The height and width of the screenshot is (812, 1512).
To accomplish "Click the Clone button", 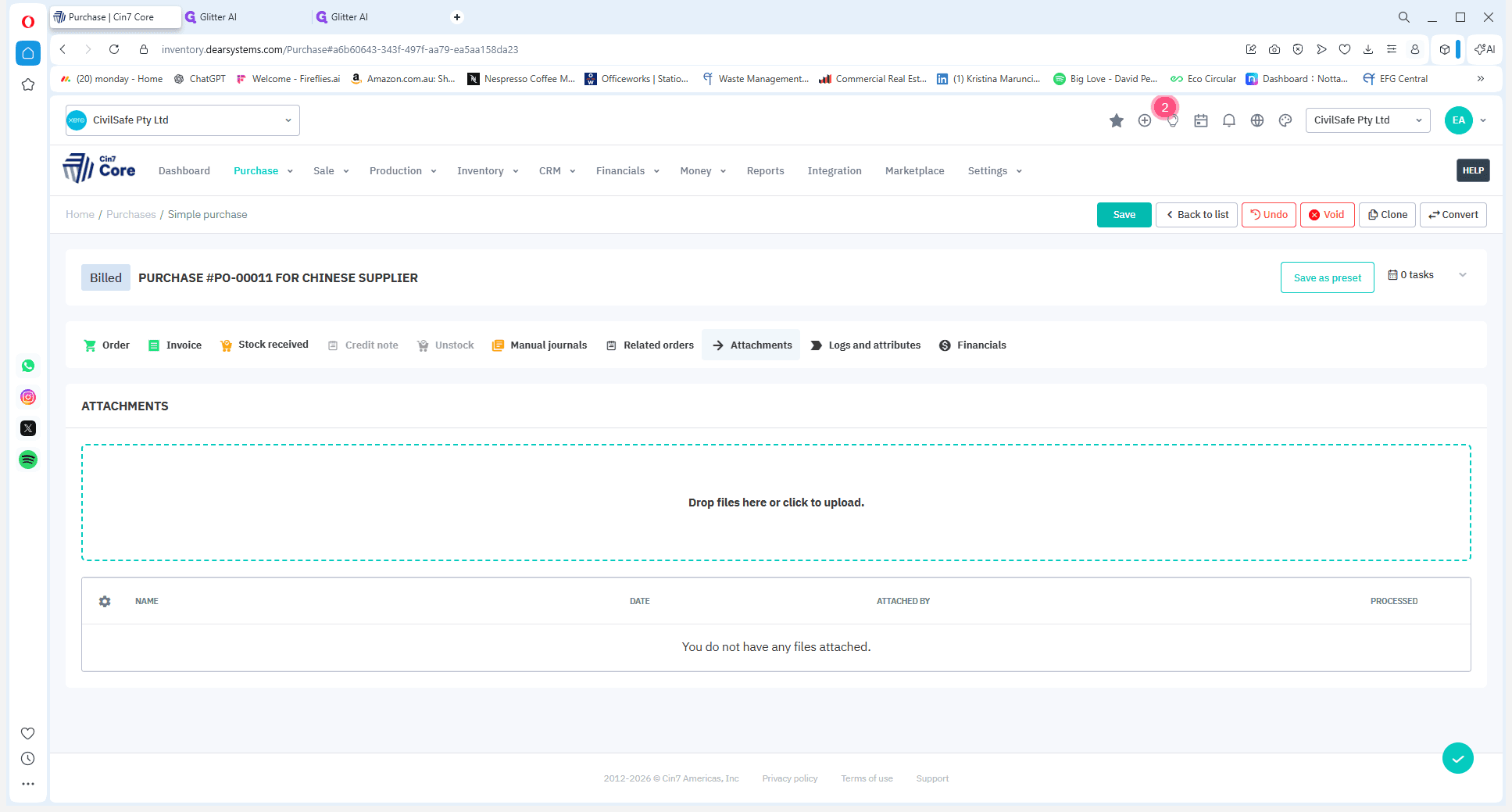I will [1388, 215].
